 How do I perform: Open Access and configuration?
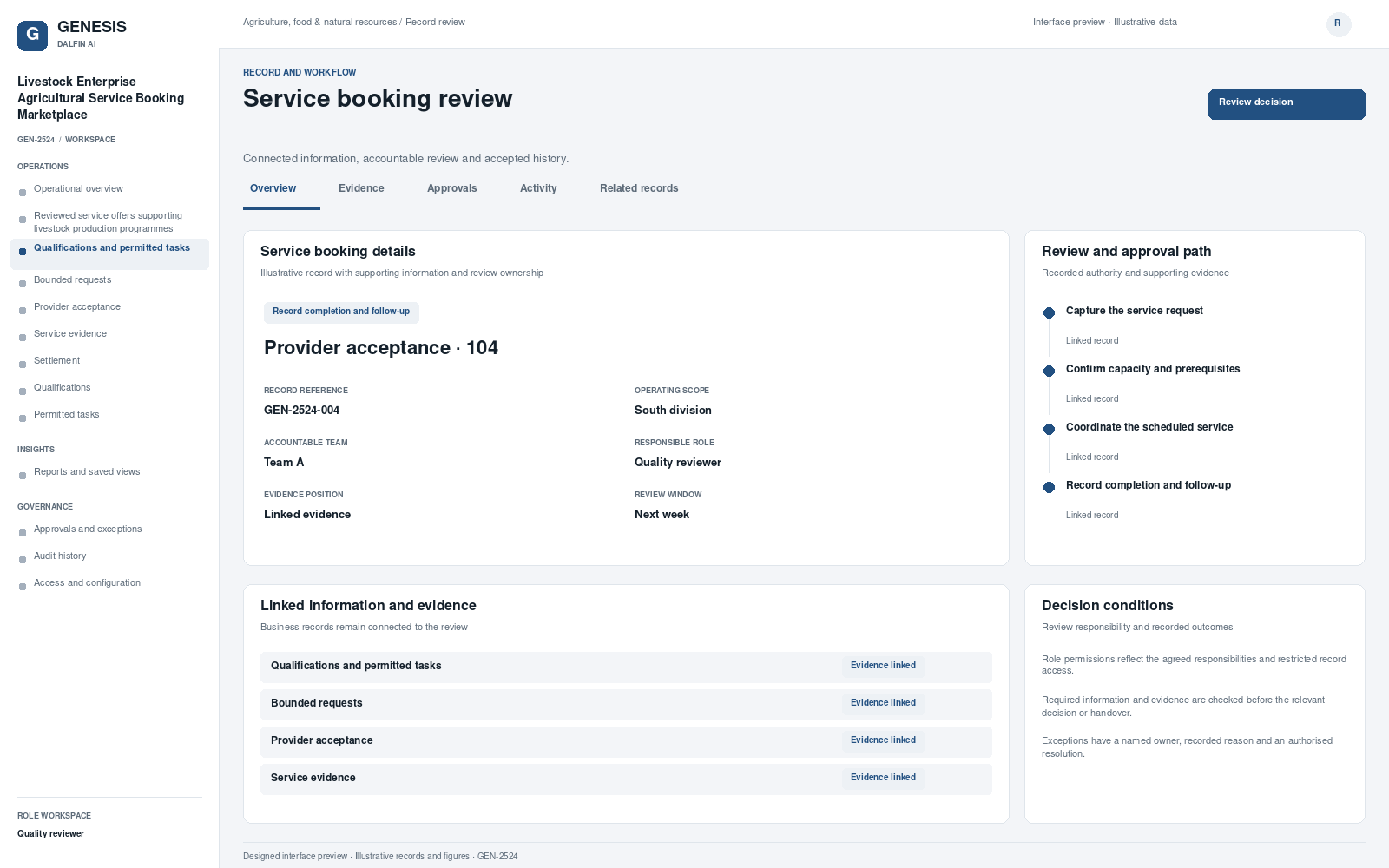click(x=109, y=583)
